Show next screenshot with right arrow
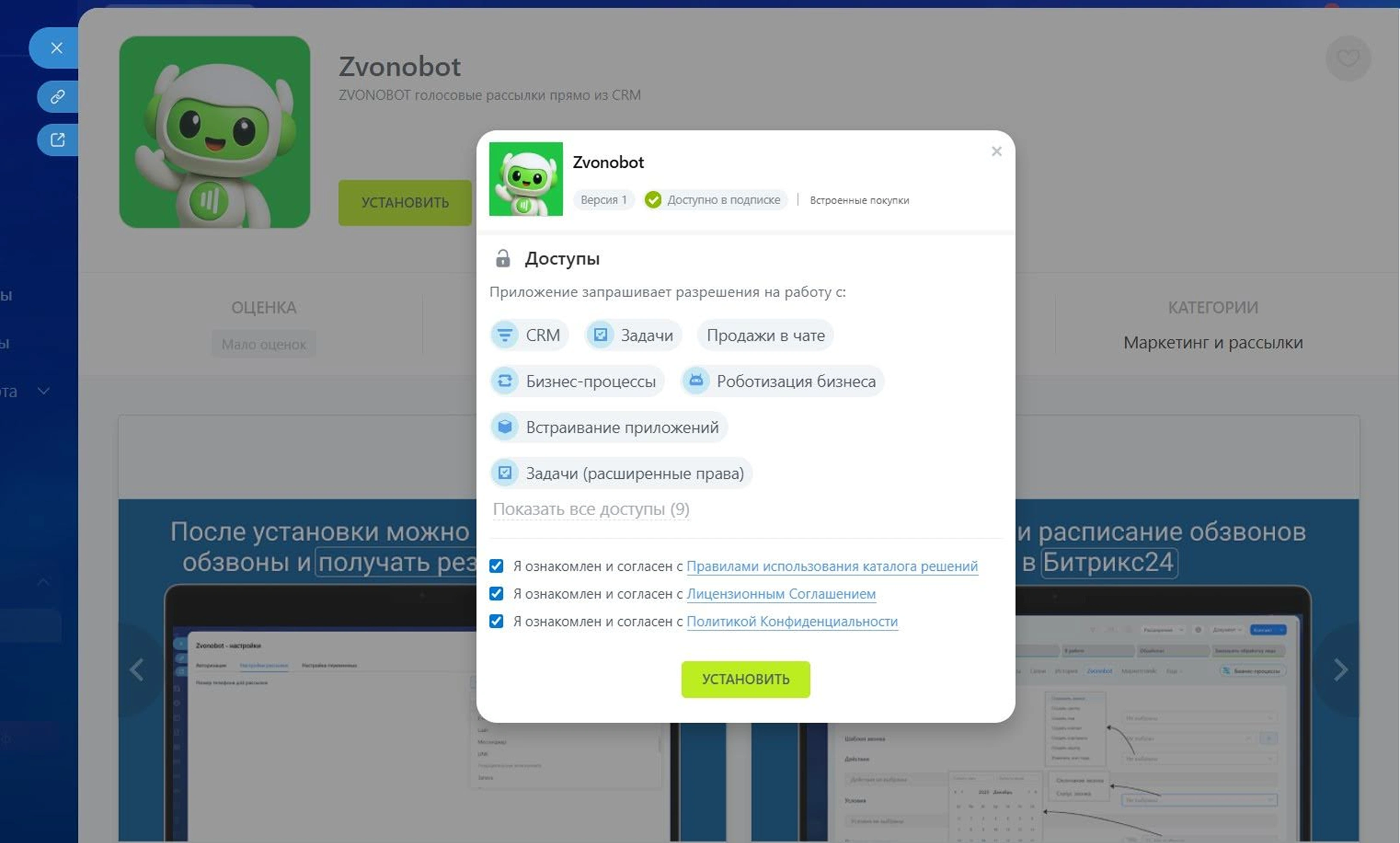The width and height of the screenshot is (1400, 843). (x=1340, y=670)
